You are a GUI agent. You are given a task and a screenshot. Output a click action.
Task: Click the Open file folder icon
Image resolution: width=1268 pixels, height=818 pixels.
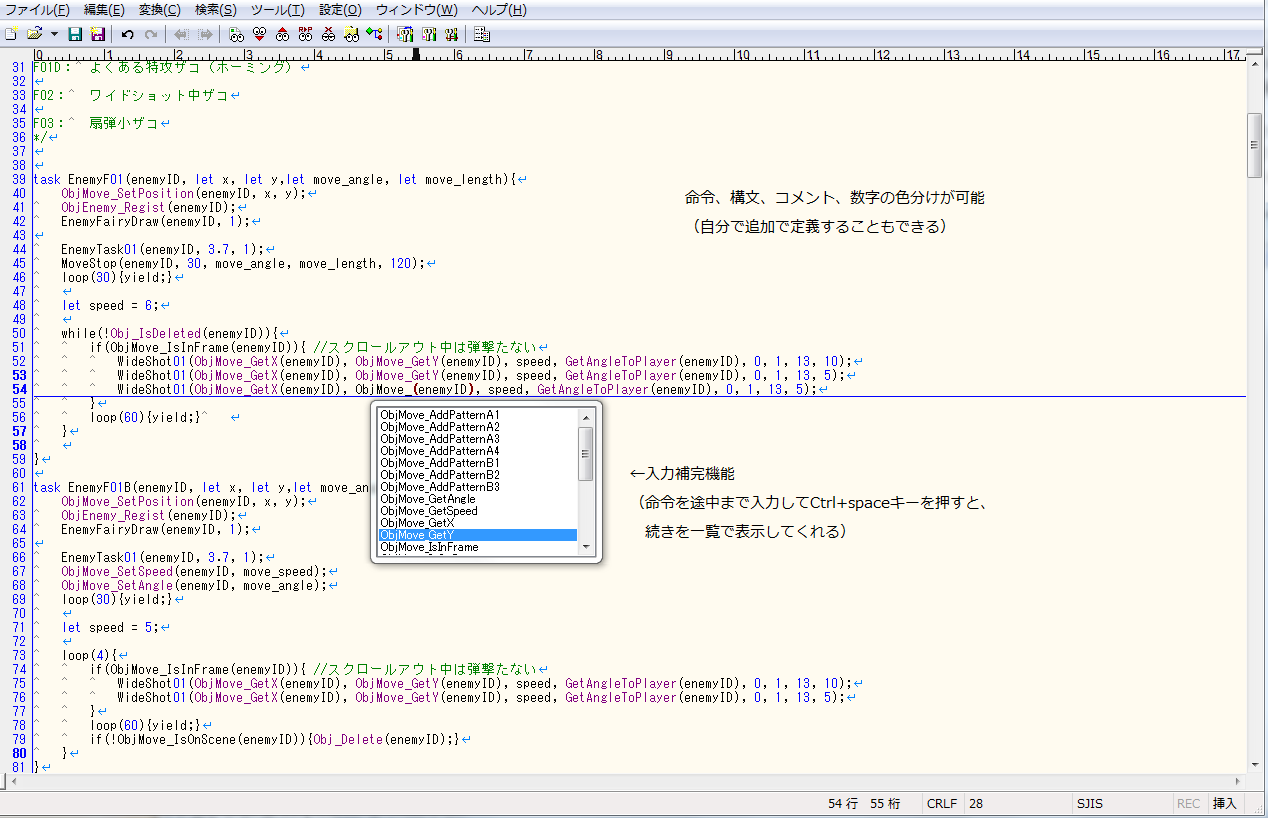coord(34,34)
